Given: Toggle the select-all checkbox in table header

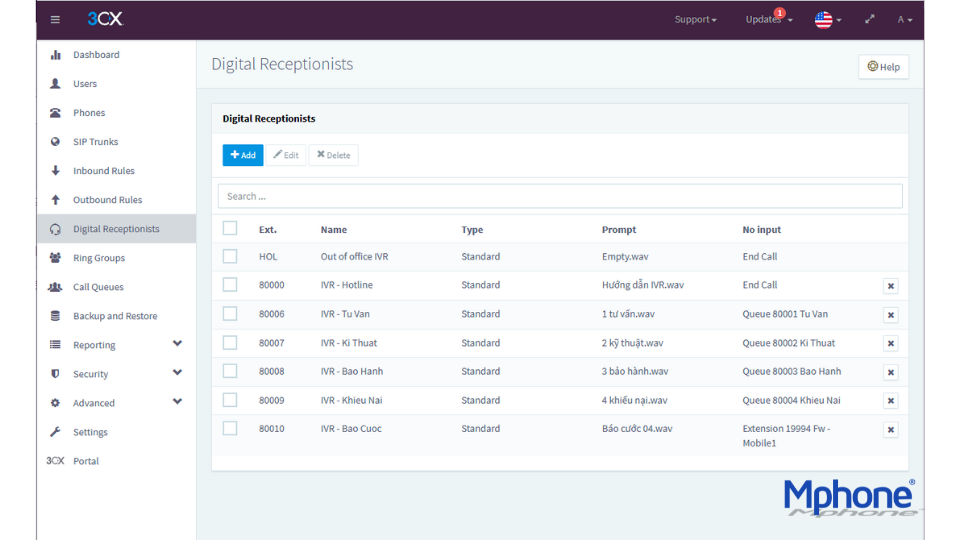Looking at the screenshot, I should tap(230, 228).
